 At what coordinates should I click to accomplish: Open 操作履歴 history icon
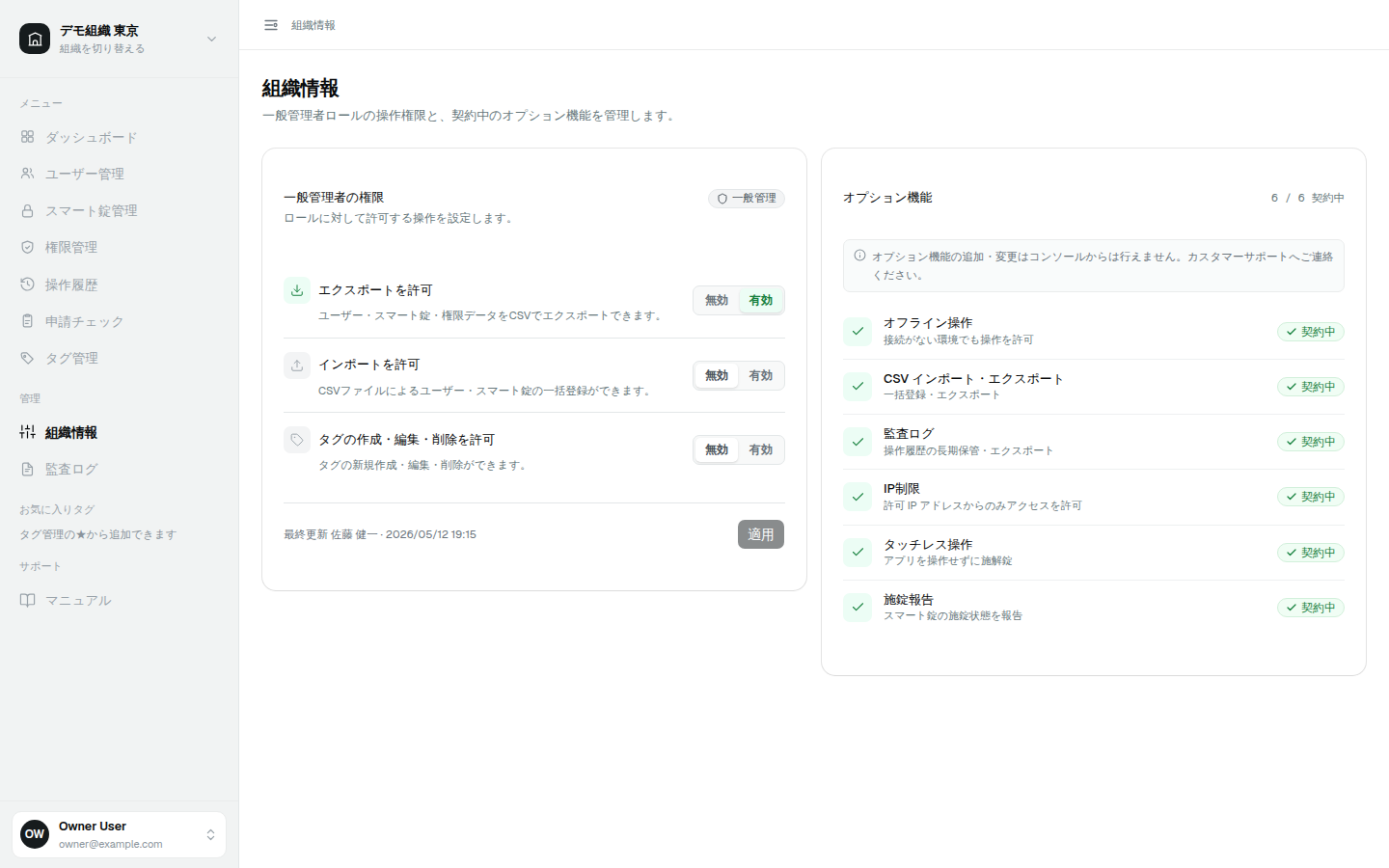27,285
